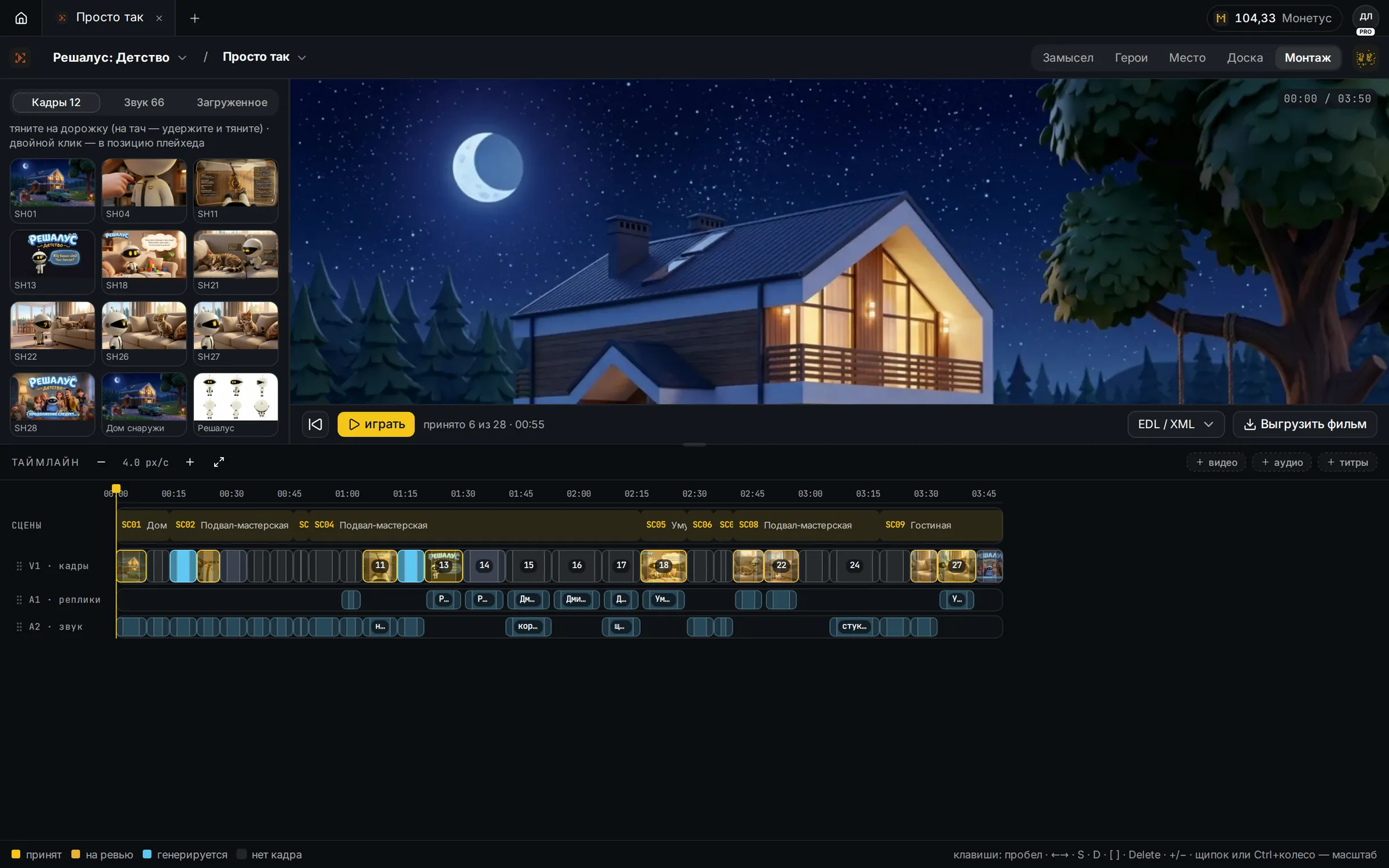The width and height of the screenshot is (1389, 868).
Task: Add a video track with + видео
Action: (1217, 462)
